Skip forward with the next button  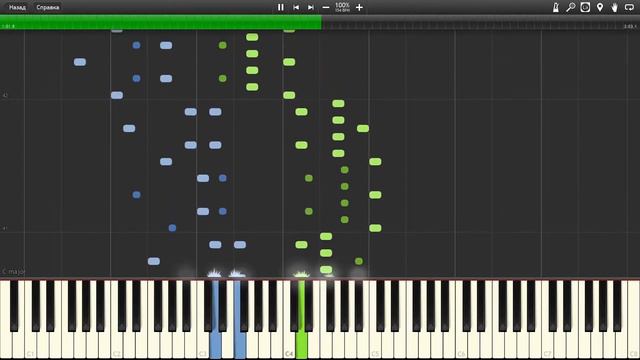click(311, 7)
